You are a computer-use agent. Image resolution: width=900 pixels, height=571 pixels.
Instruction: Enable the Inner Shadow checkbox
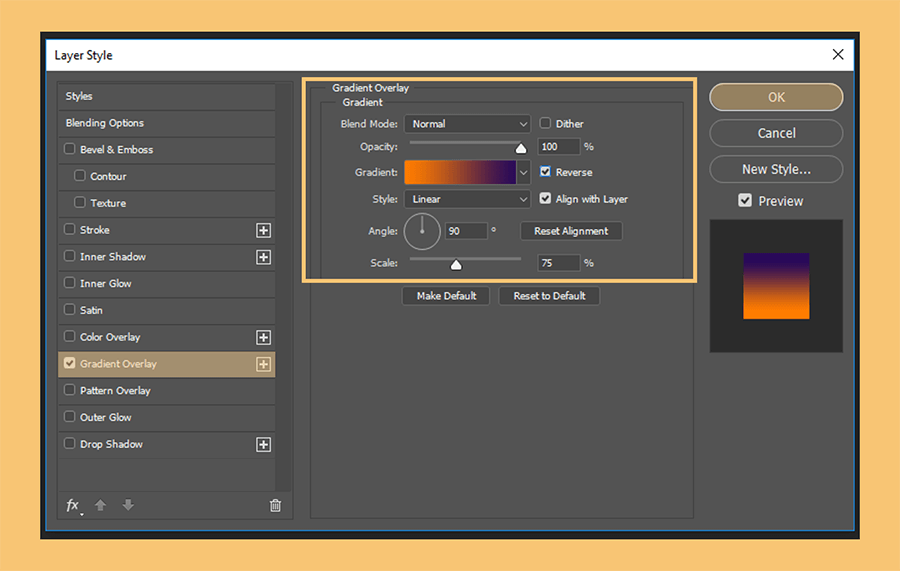[x=70, y=256]
